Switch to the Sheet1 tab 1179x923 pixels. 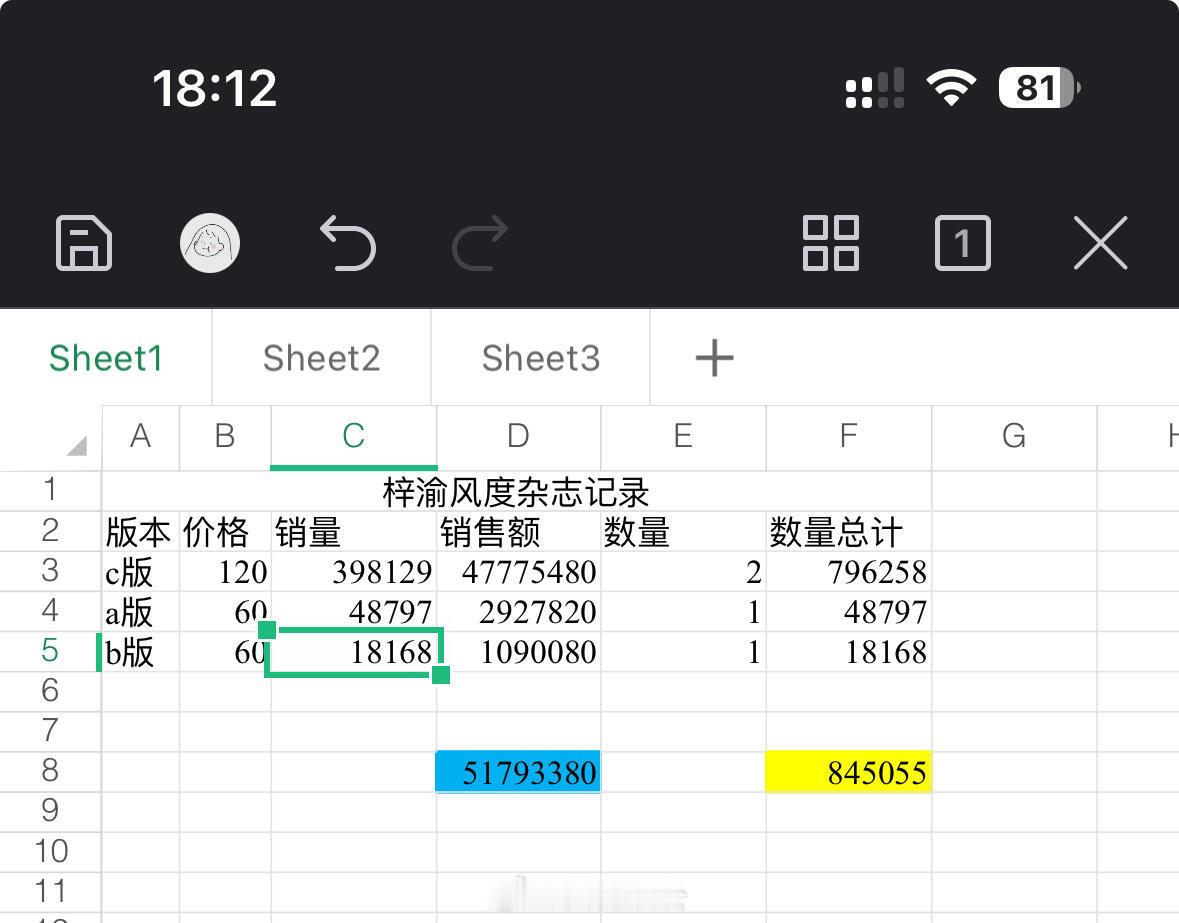(x=106, y=358)
